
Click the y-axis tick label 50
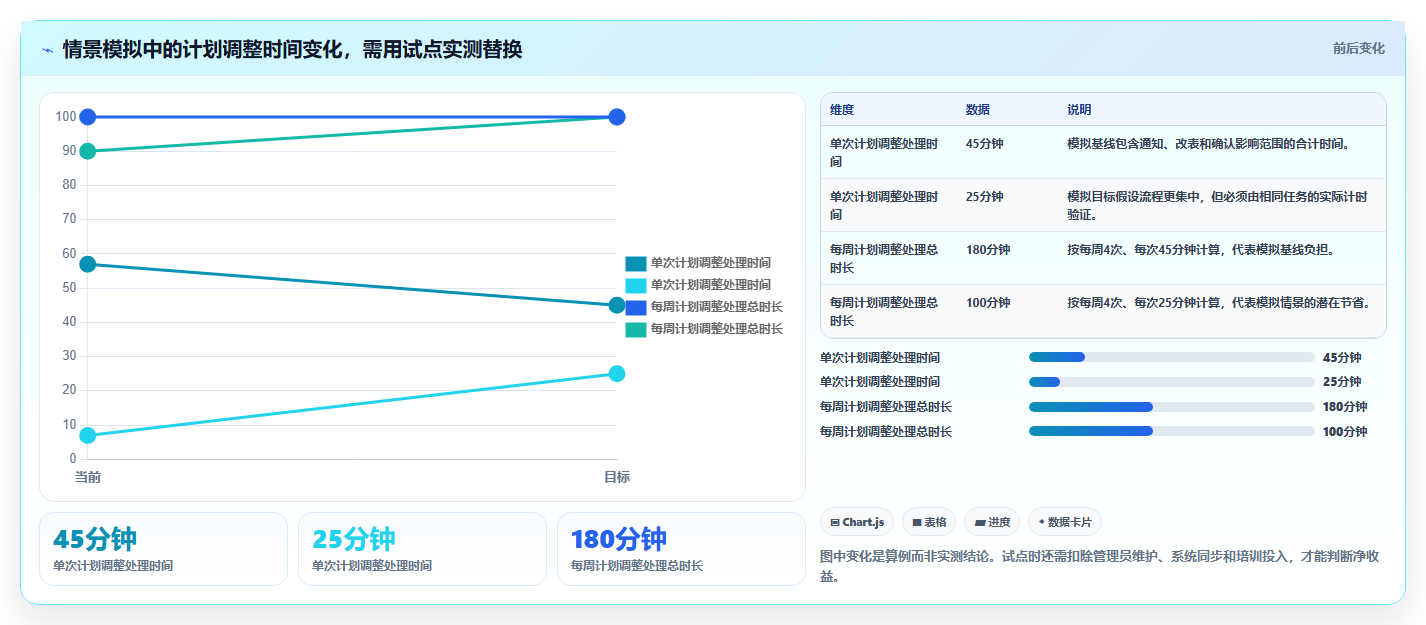tap(69, 288)
